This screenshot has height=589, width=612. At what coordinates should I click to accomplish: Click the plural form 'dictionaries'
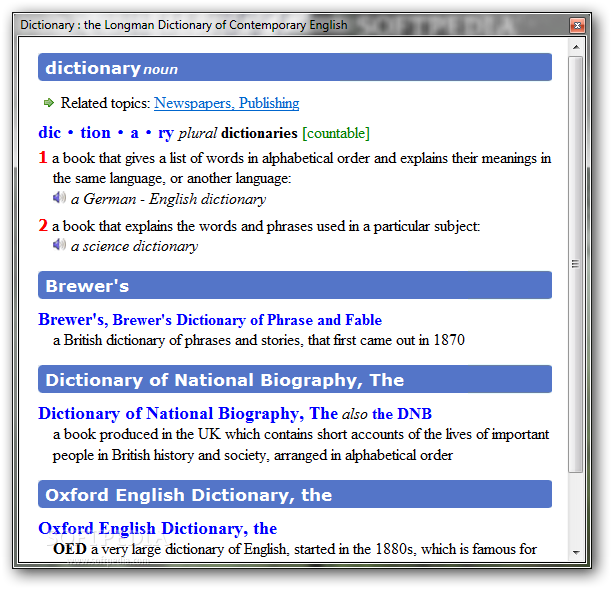click(260, 133)
